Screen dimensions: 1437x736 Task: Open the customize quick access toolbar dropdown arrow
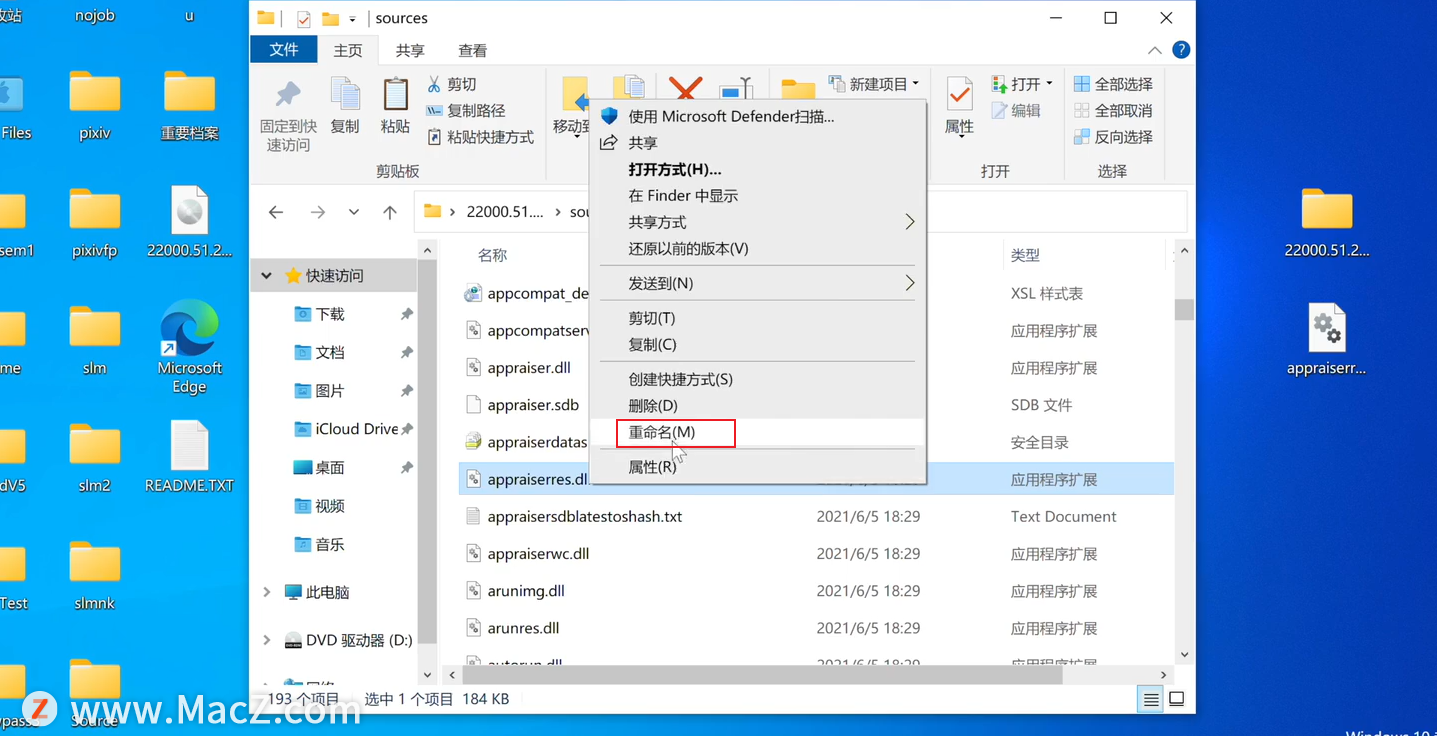352,19
